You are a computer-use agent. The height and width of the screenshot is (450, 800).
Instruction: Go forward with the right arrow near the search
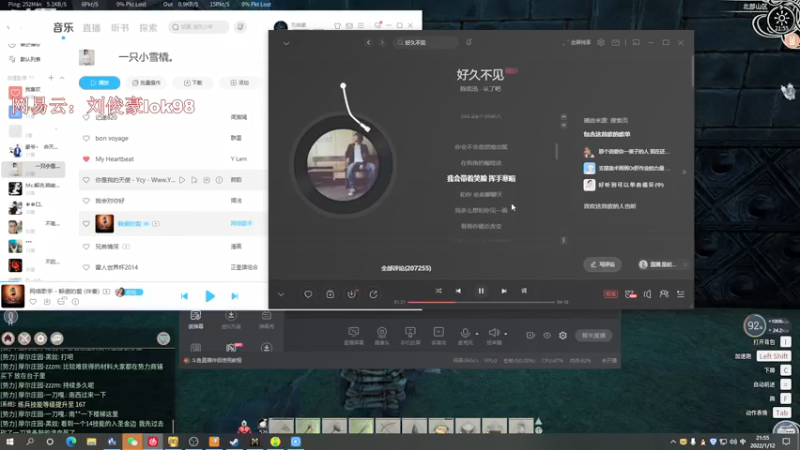click(x=382, y=42)
